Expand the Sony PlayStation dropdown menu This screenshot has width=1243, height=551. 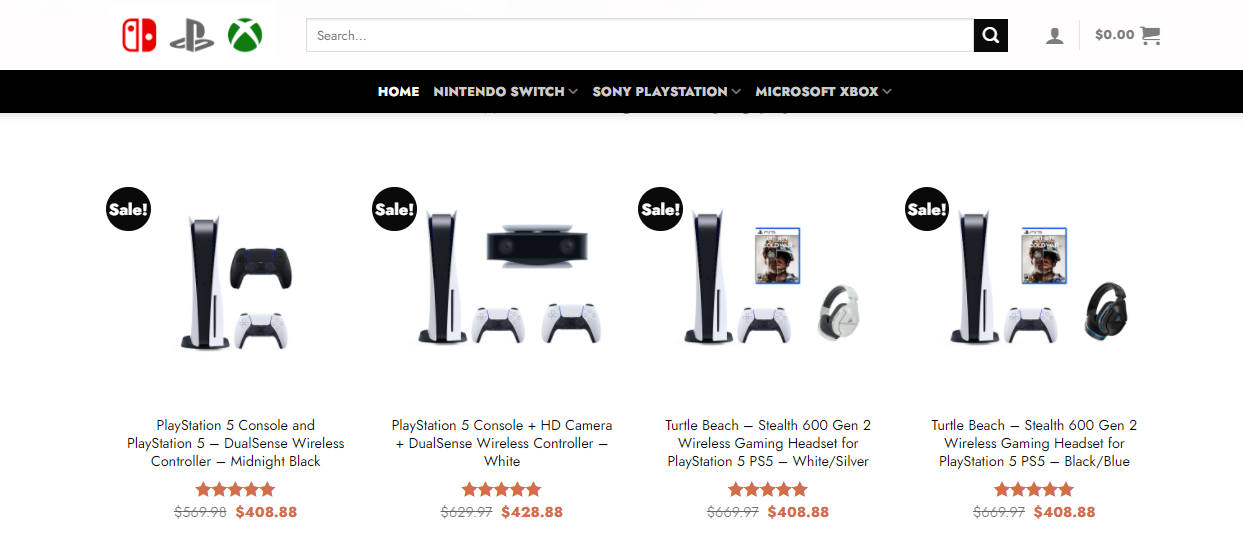(666, 91)
